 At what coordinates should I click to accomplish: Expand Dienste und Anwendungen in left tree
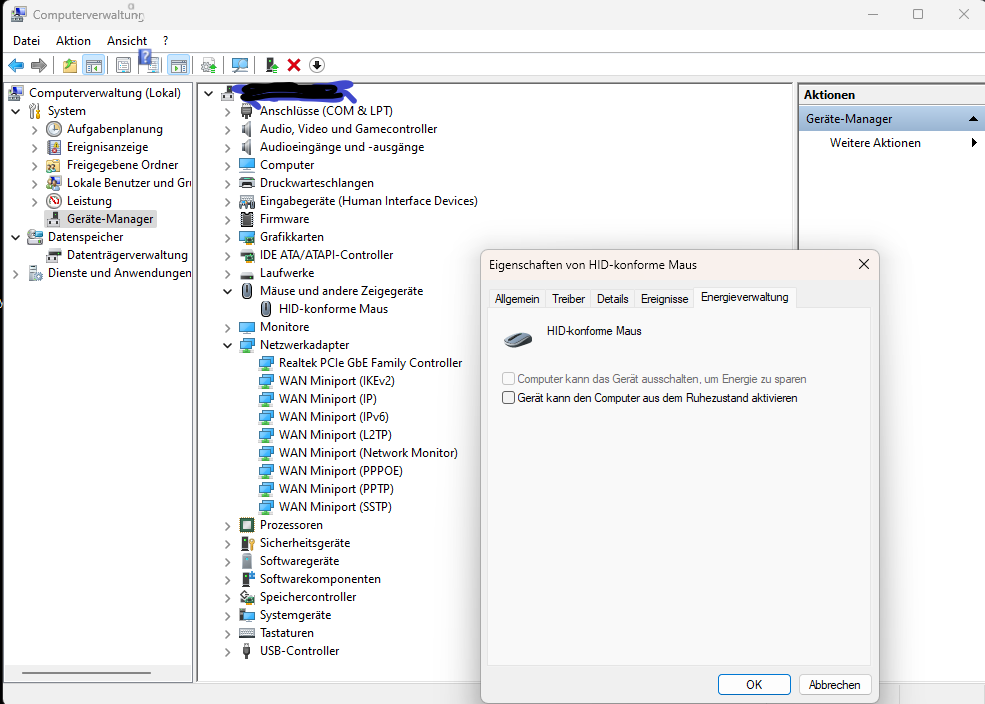tap(16, 274)
